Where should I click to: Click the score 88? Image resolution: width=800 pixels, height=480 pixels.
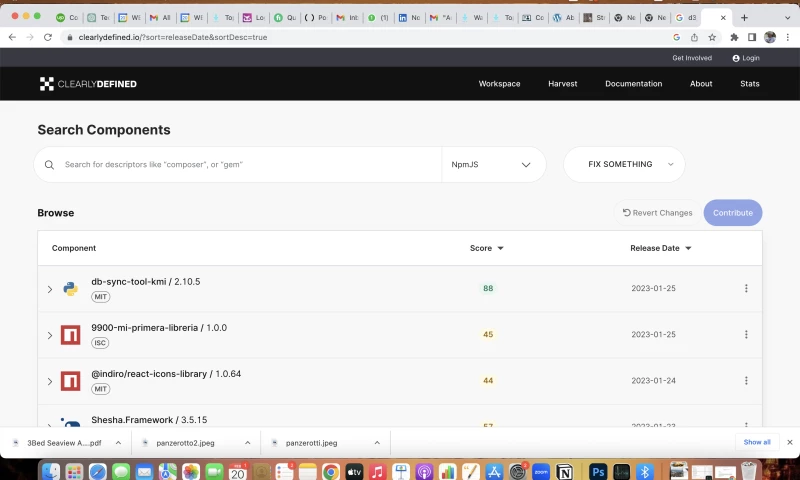(488, 289)
